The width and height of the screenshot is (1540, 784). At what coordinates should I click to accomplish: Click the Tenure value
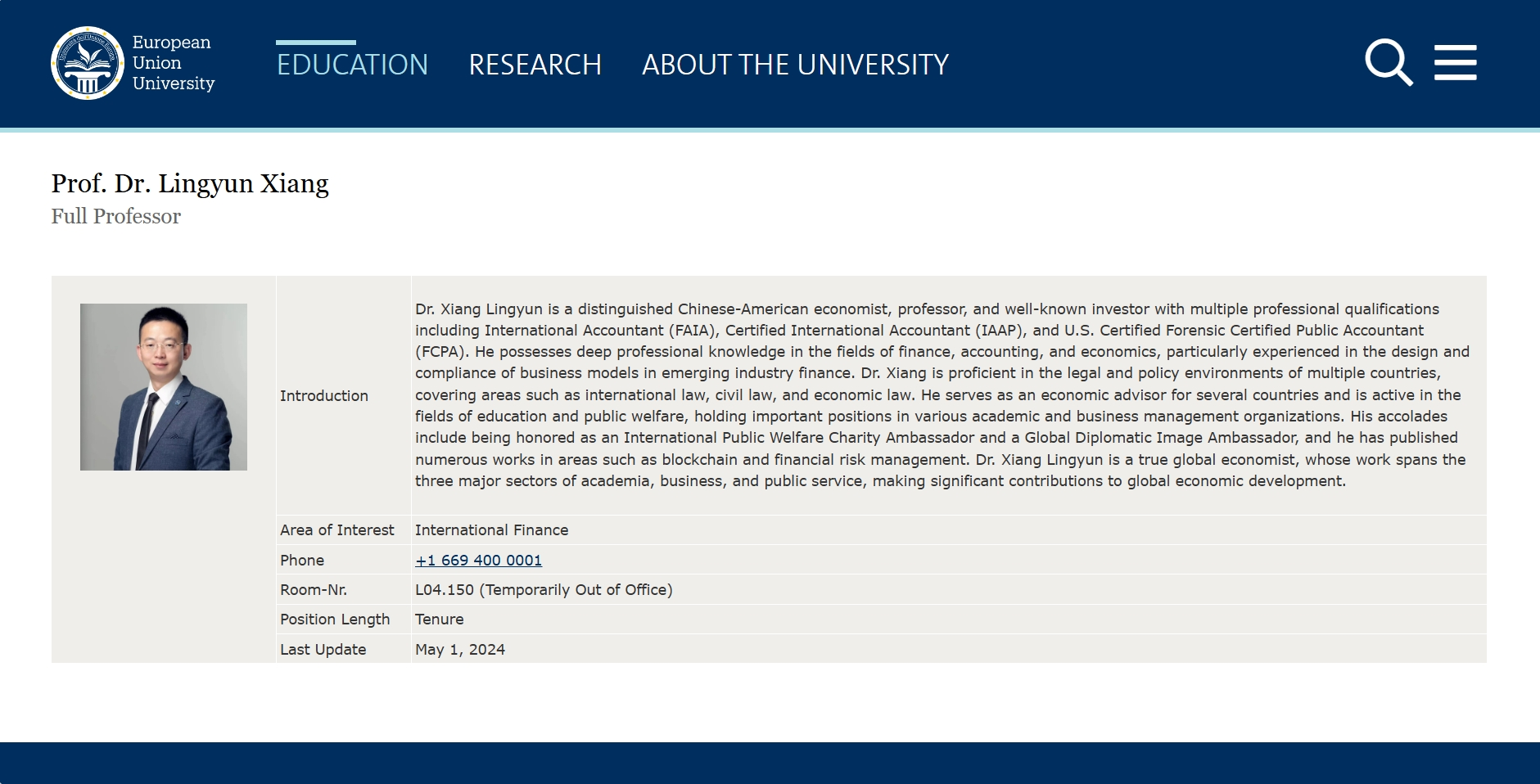point(440,620)
